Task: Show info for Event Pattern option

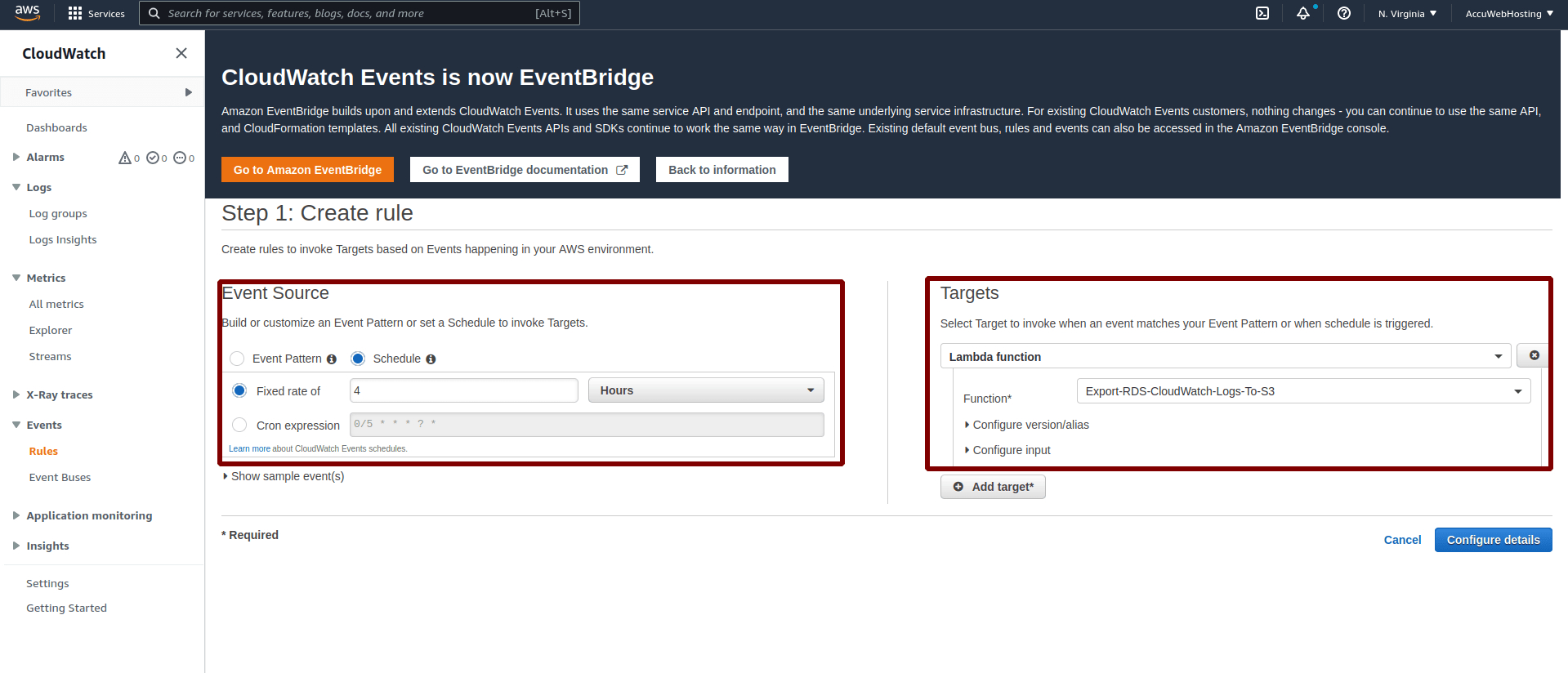Action: coord(332,359)
